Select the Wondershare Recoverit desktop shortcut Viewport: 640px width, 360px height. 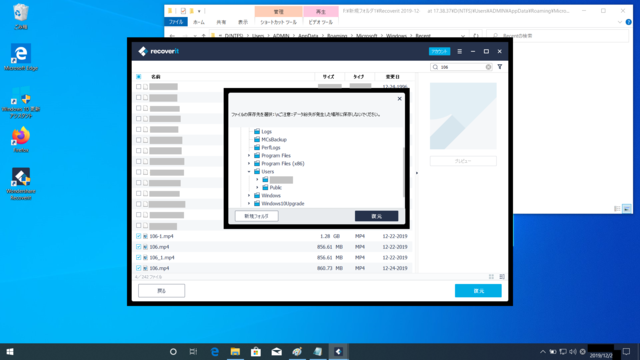click(x=21, y=184)
